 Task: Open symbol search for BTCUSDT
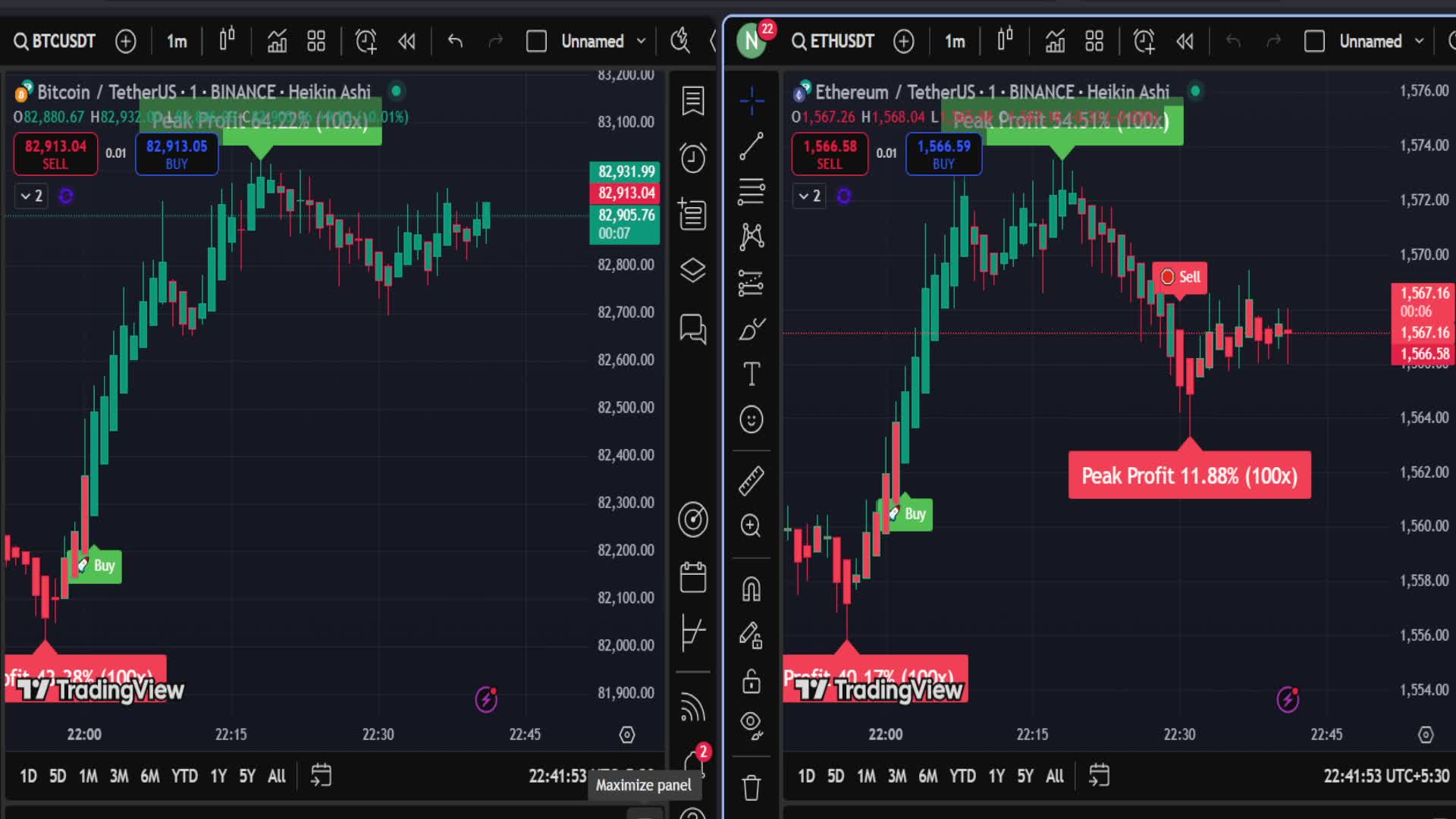55,41
